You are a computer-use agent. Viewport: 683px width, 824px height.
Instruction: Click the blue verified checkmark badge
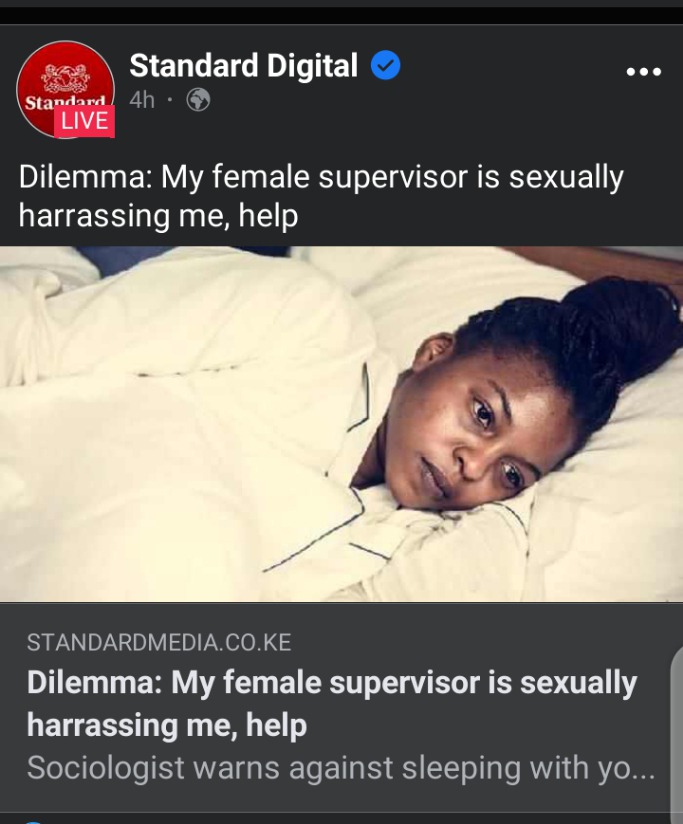click(386, 65)
